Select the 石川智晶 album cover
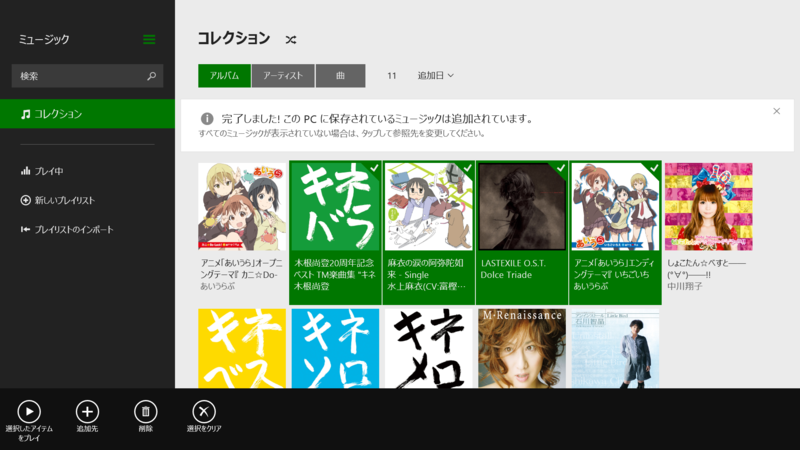The width and height of the screenshot is (800, 450). pyautogui.click(x=615, y=348)
